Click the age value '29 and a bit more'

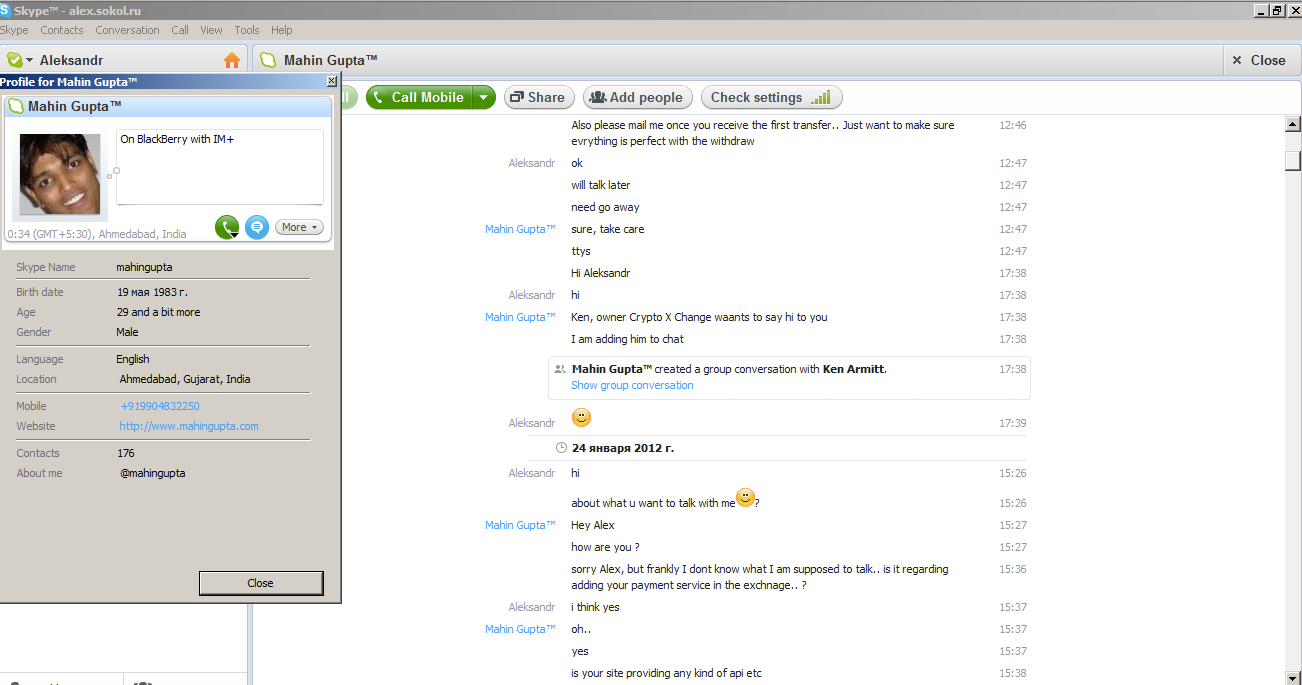tap(158, 312)
